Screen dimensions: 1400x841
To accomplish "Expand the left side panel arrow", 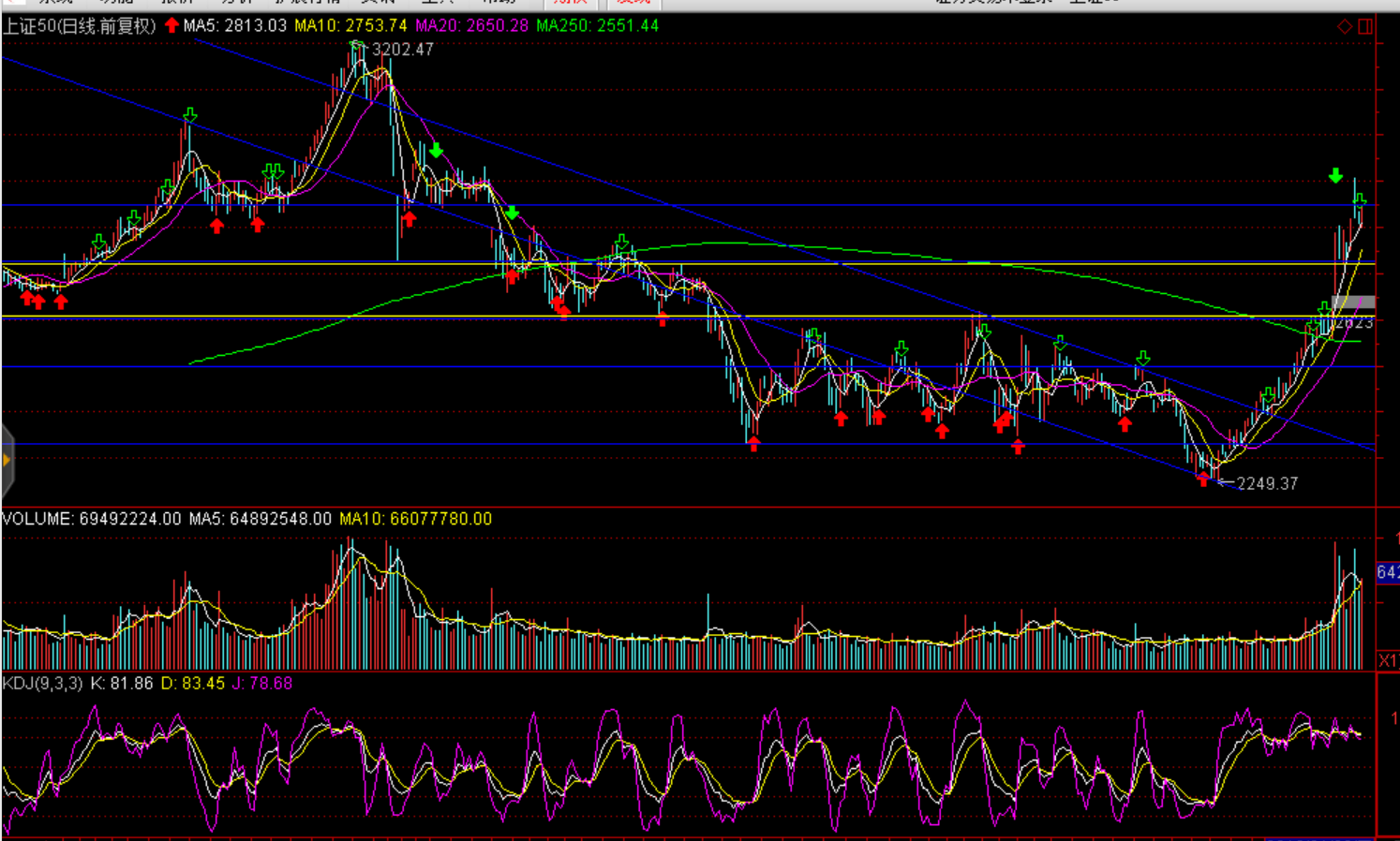I will coord(7,460).
